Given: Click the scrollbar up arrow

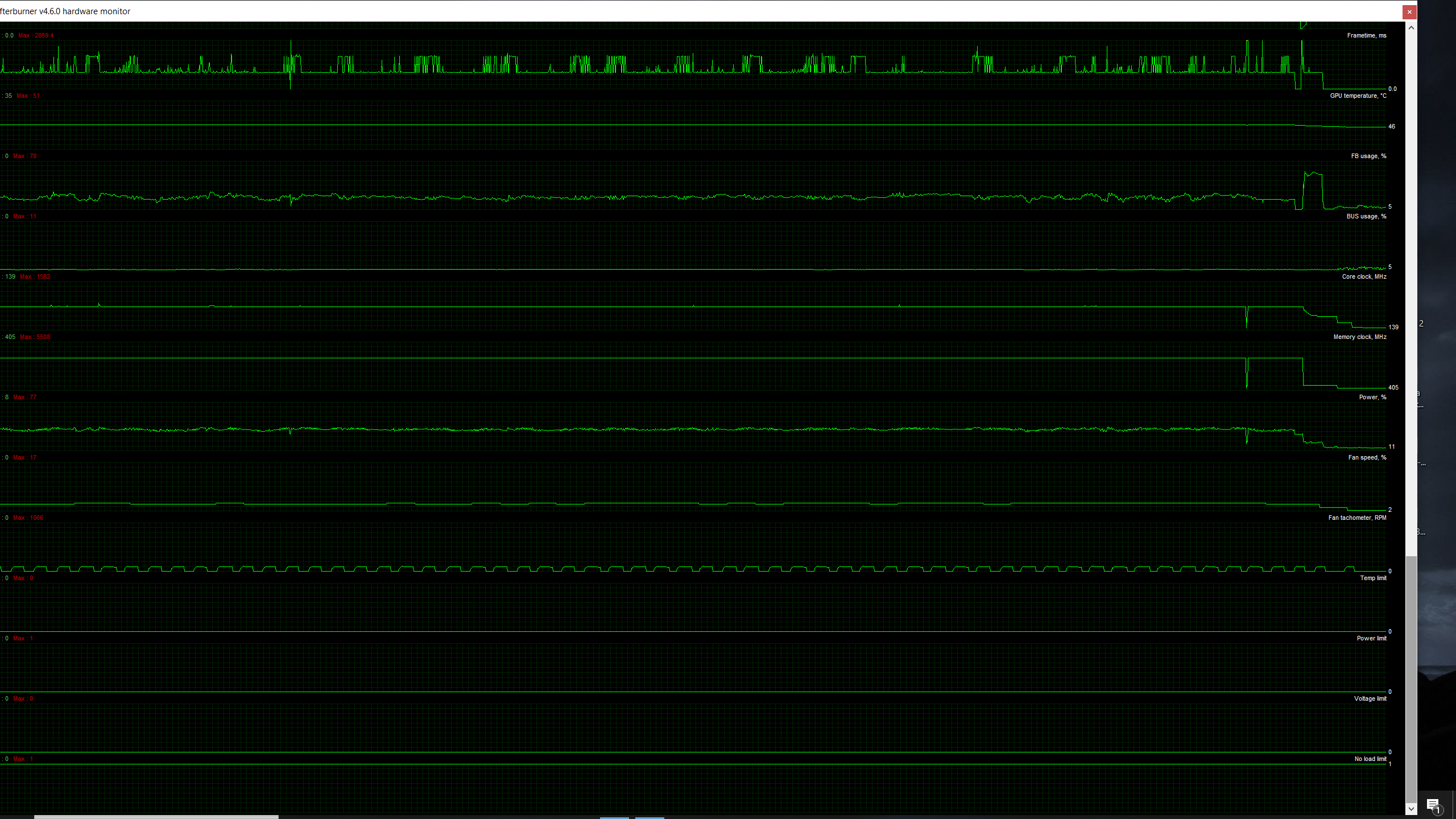Looking at the screenshot, I should [x=1411, y=27].
